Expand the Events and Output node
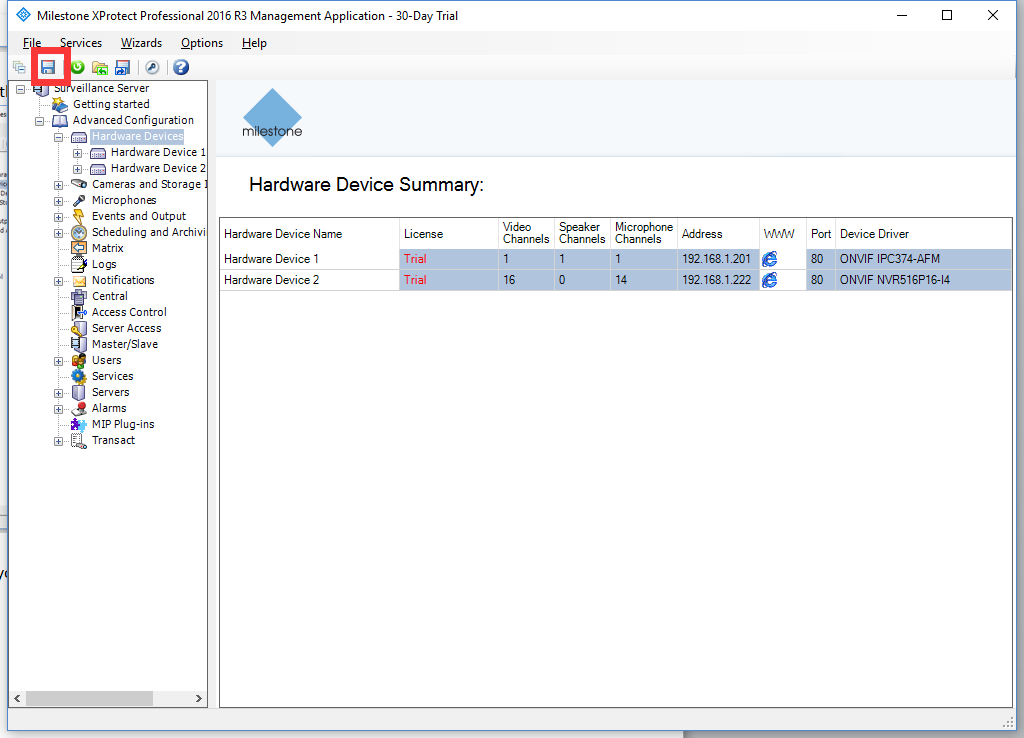 pyautogui.click(x=59, y=217)
